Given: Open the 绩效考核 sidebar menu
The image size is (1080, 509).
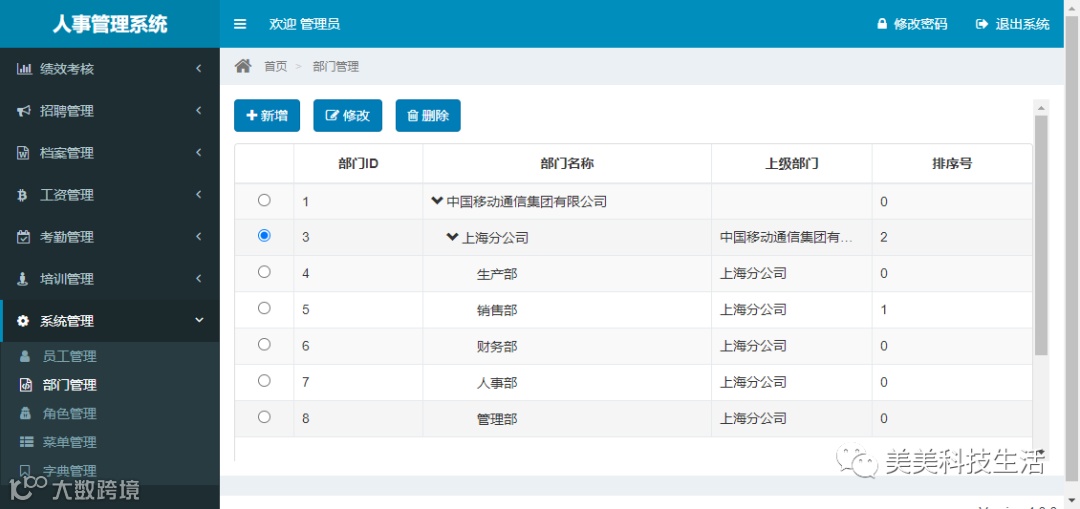Looking at the screenshot, I should (x=110, y=69).
